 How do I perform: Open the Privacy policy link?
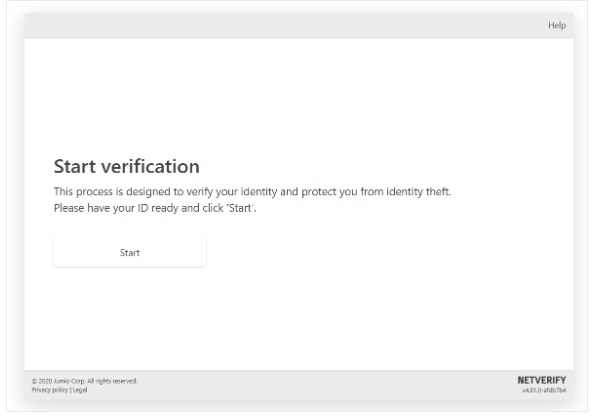click(x=50, y=390)
